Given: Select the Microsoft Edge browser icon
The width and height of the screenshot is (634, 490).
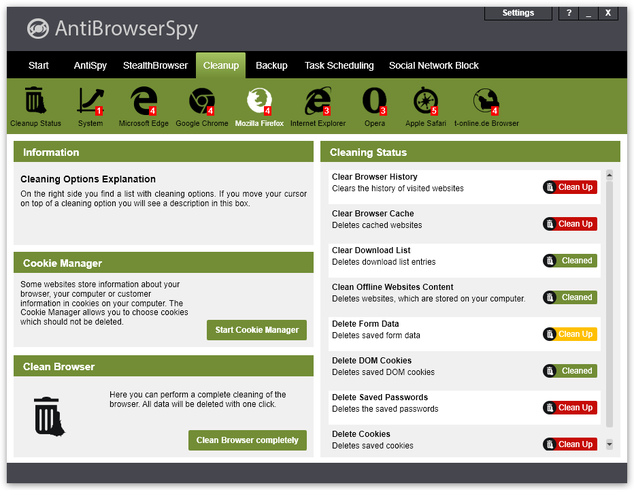Looking at the screenshot, I should point(144,100).
